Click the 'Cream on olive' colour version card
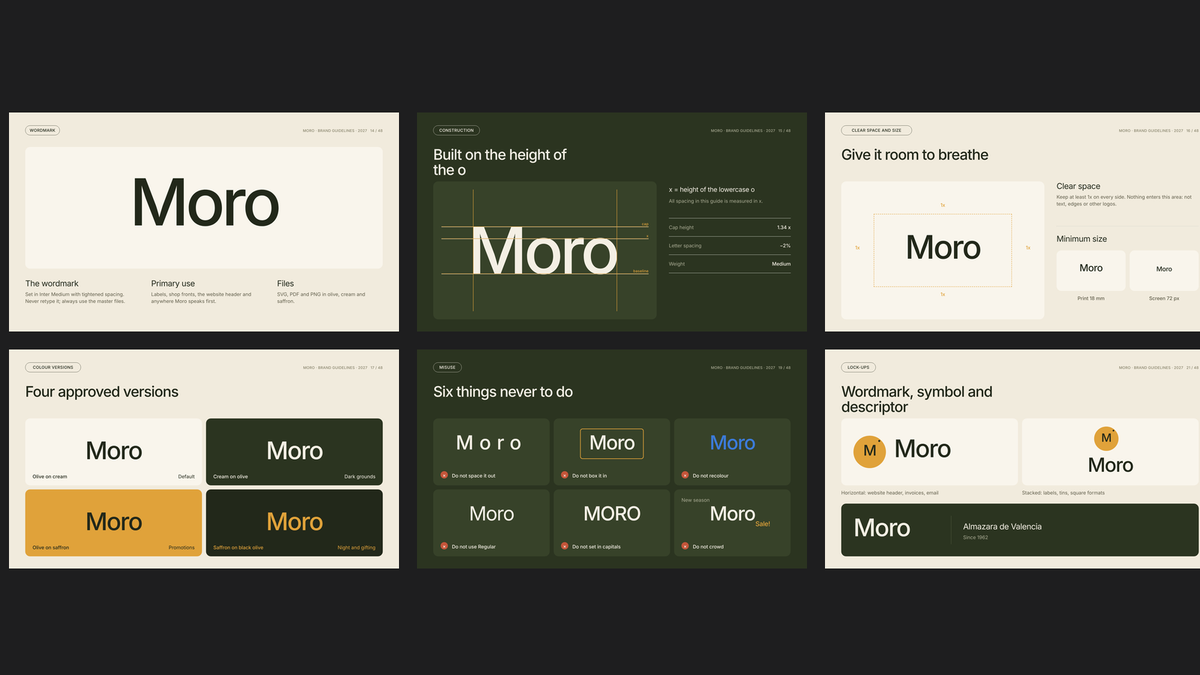The height and width of the screenshot is (675, 1200). coord(294,451)
